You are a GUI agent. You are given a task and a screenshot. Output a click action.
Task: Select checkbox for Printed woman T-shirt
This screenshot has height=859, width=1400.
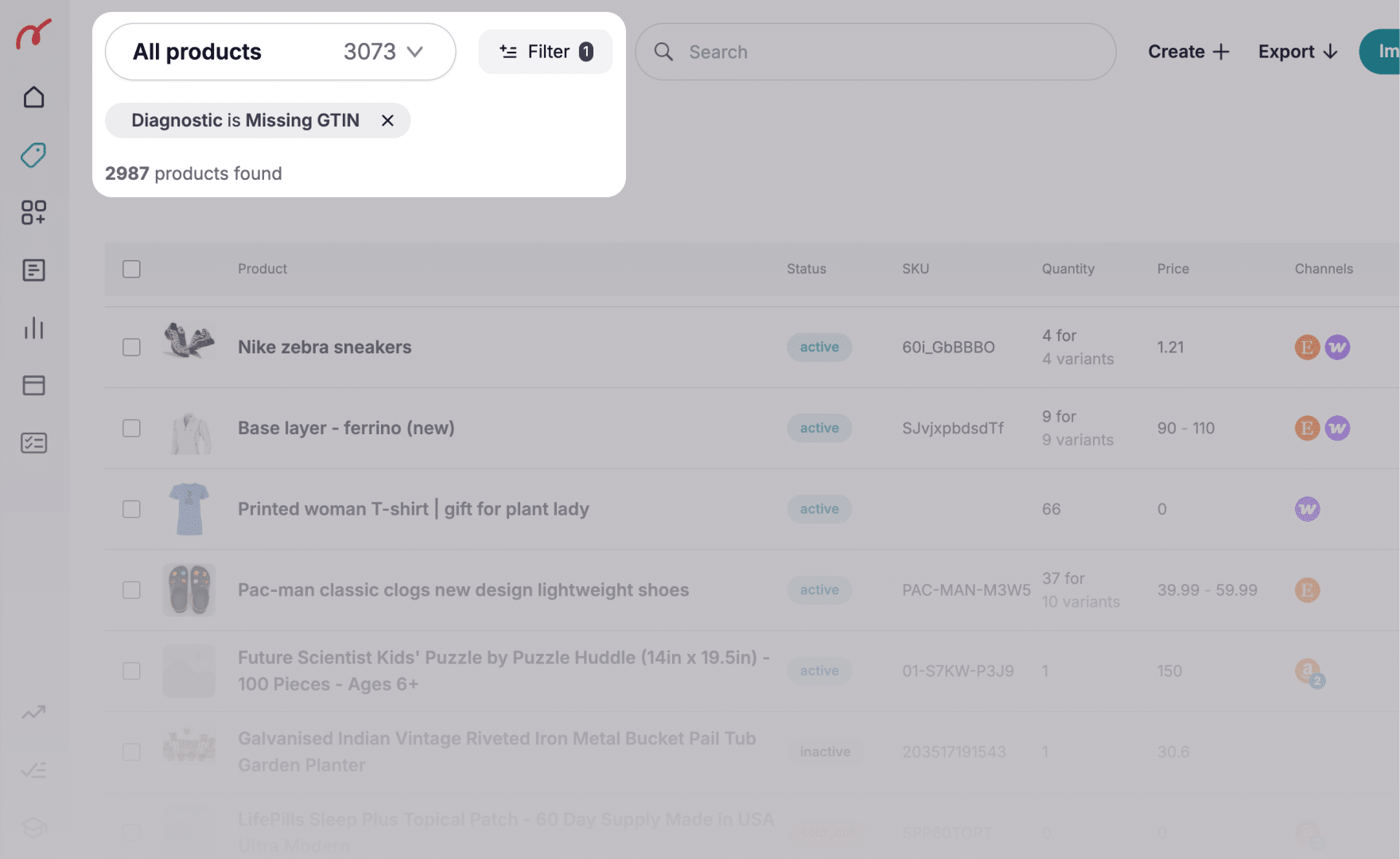131,509
